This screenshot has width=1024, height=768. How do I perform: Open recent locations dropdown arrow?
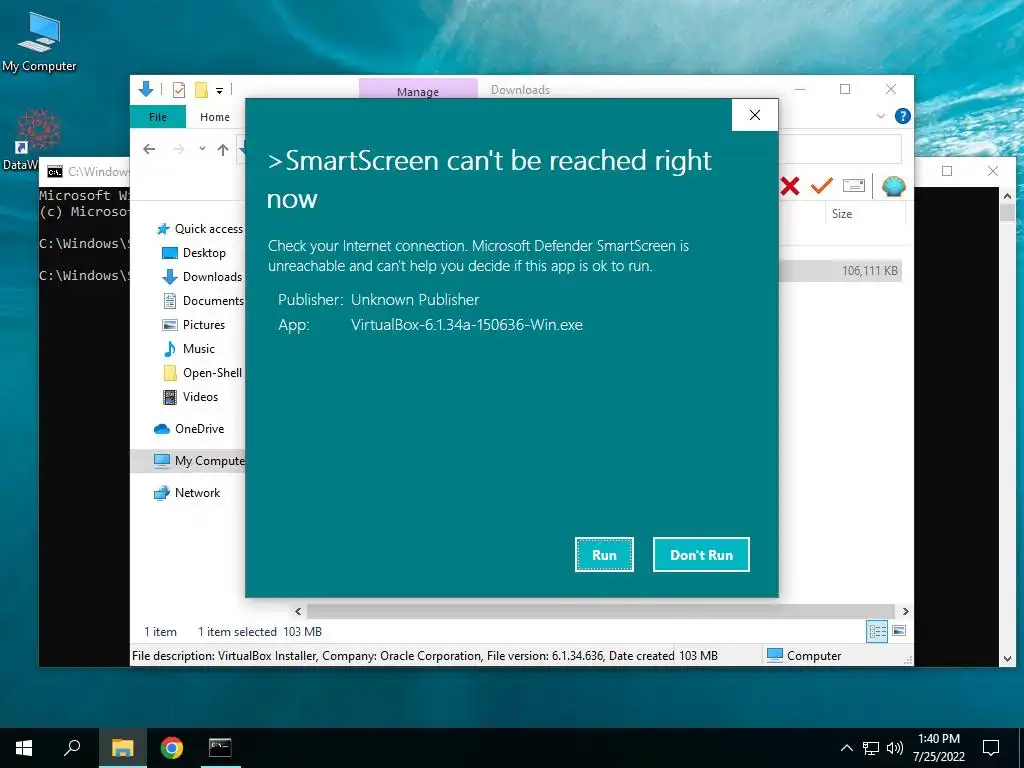[202, 149]
